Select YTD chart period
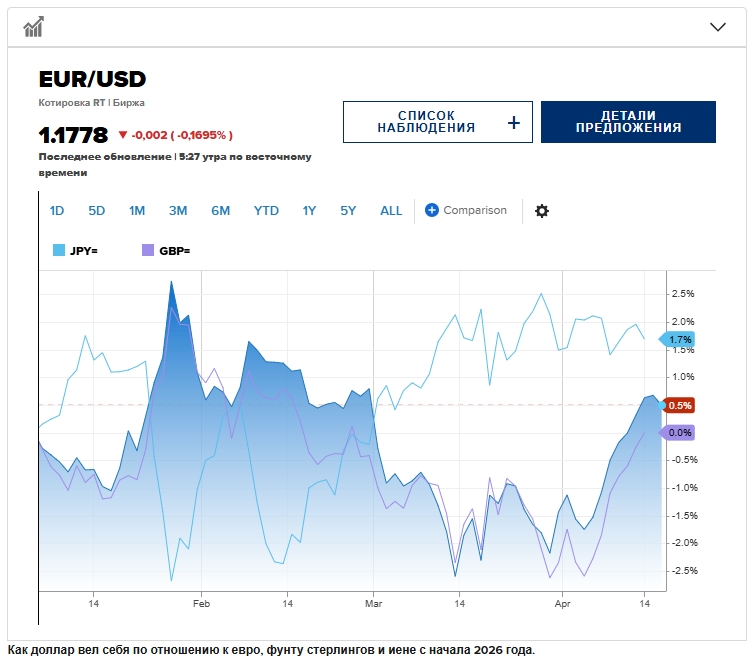 (x=266, y=211)
